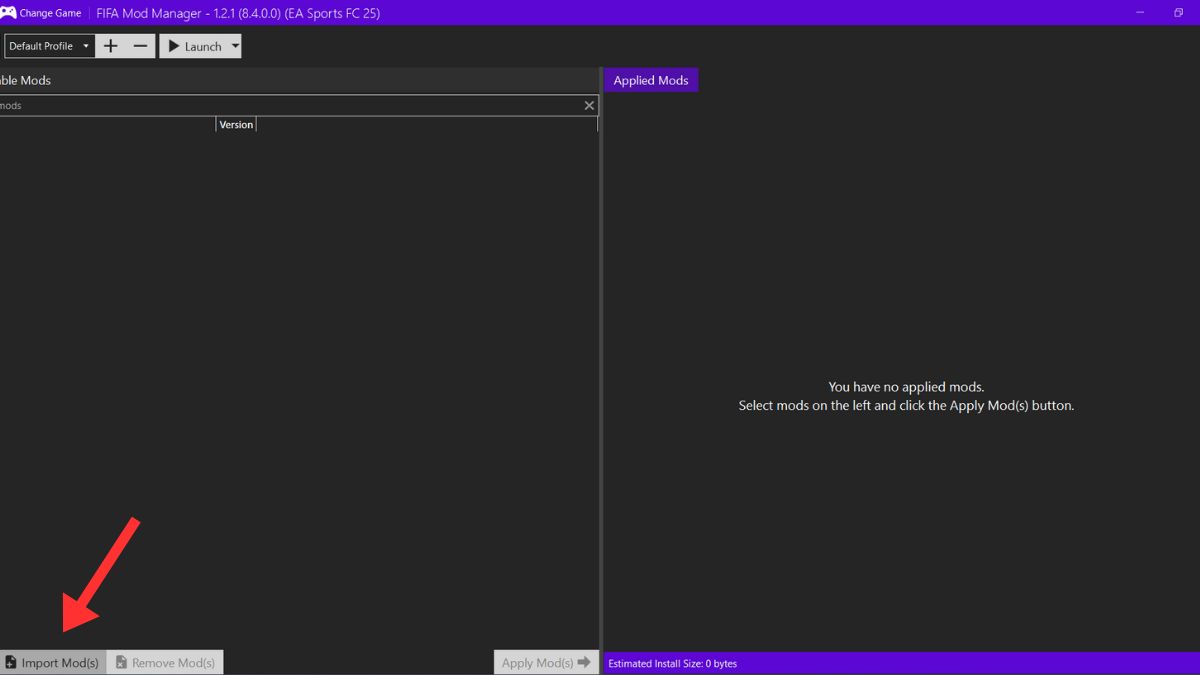This screenshot has width=1200, height=675.
Task: Minimize the FIFA Mod Manager window
Action: (1139, 13)
